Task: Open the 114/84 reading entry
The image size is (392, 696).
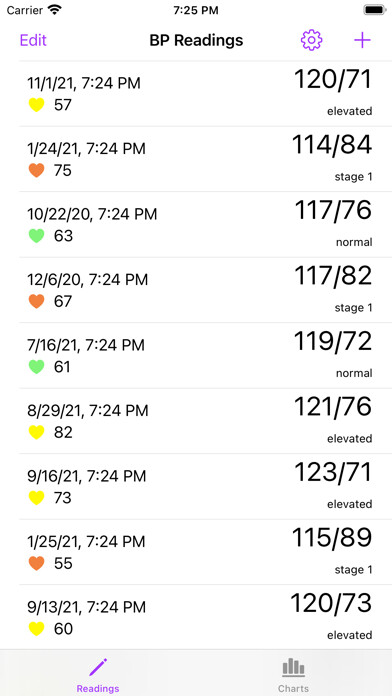Action: click(x=196, y=159)
